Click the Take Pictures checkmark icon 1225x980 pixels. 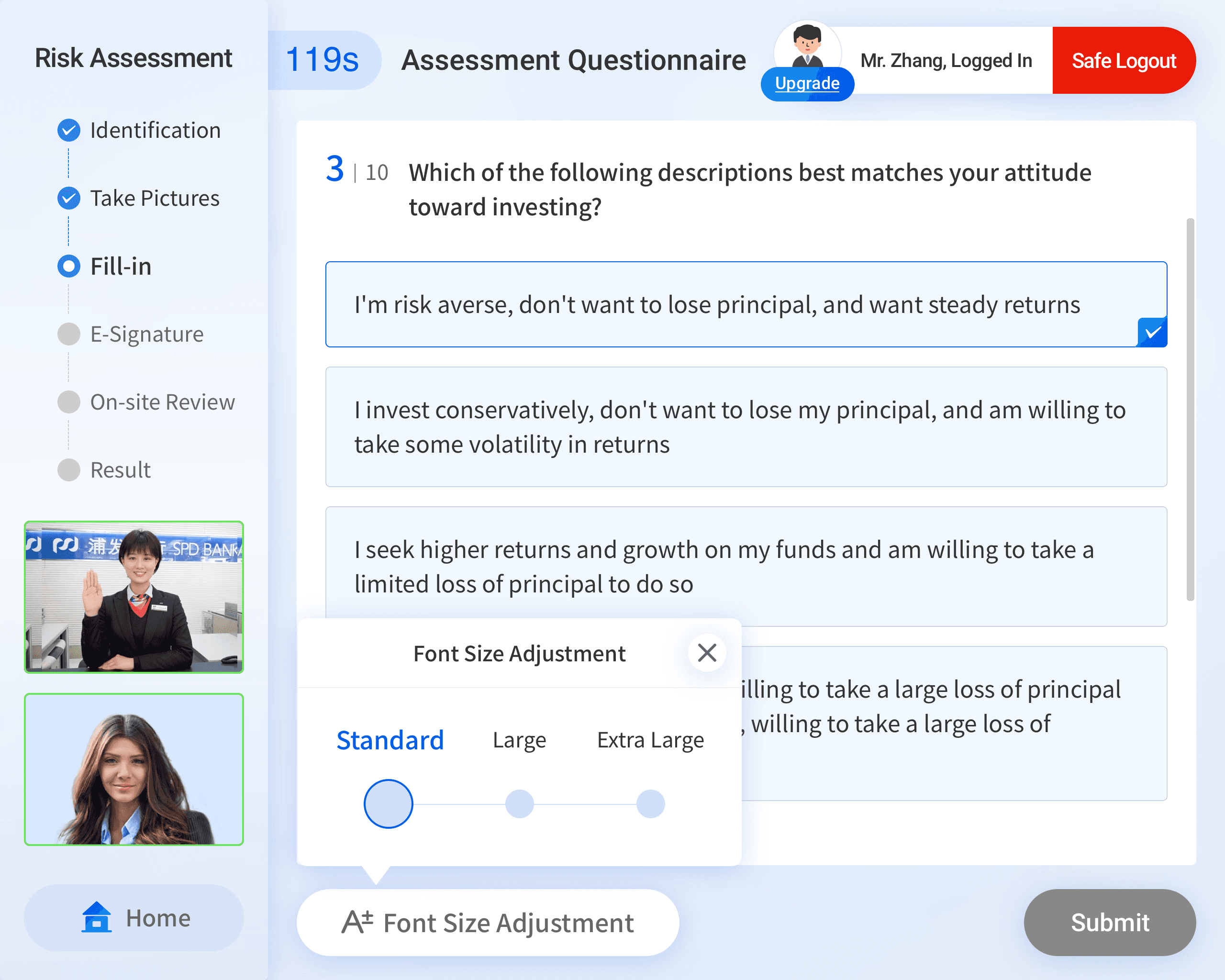point(69,198)
